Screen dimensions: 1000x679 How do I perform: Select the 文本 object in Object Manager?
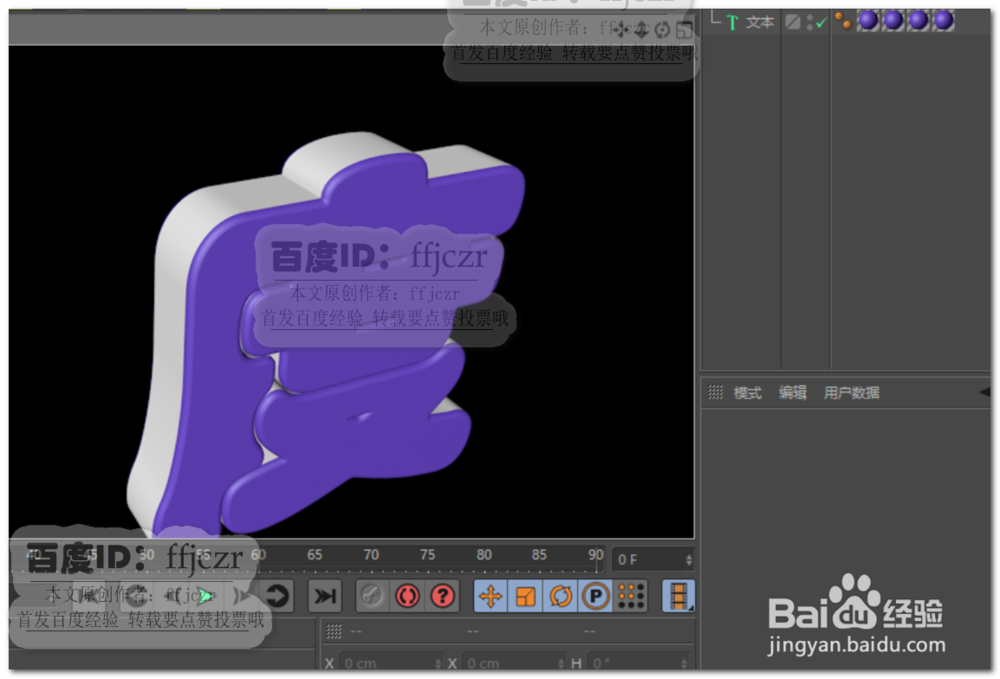(x=760, y=23)
